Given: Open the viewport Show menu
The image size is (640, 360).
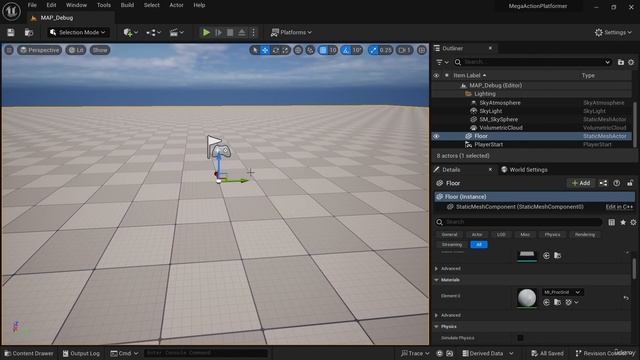Looking at the screenshot, I should click(100, 50).
